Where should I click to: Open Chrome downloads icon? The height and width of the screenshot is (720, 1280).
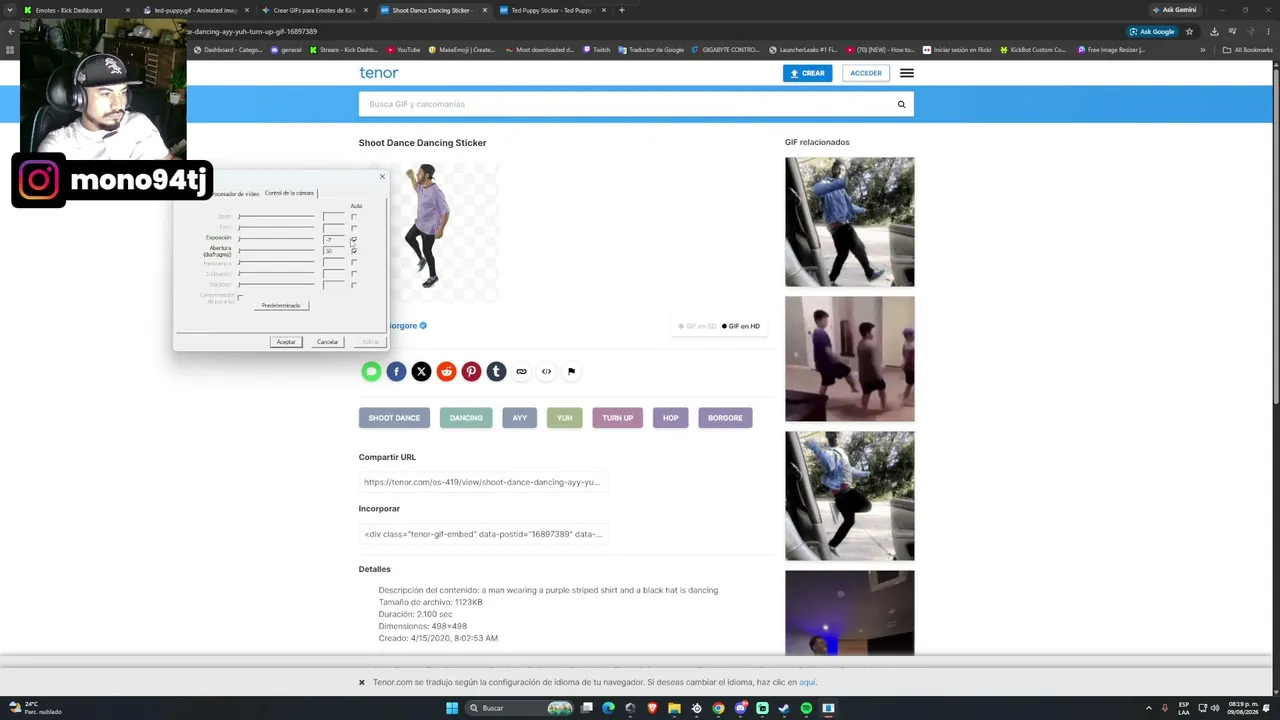coord(1214,31)
